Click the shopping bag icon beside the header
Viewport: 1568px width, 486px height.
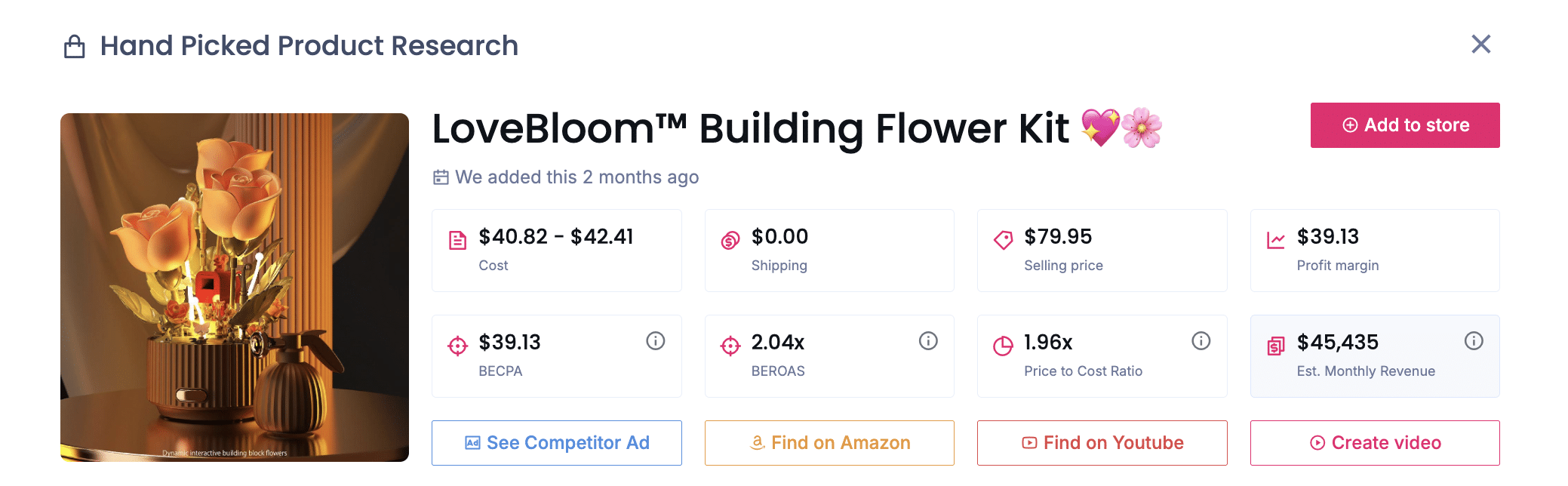75,45
